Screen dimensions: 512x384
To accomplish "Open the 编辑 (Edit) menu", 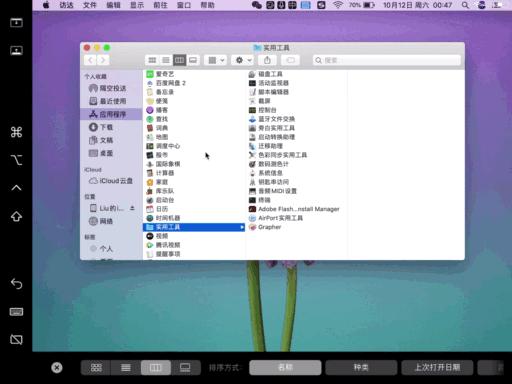I will 113,5.
